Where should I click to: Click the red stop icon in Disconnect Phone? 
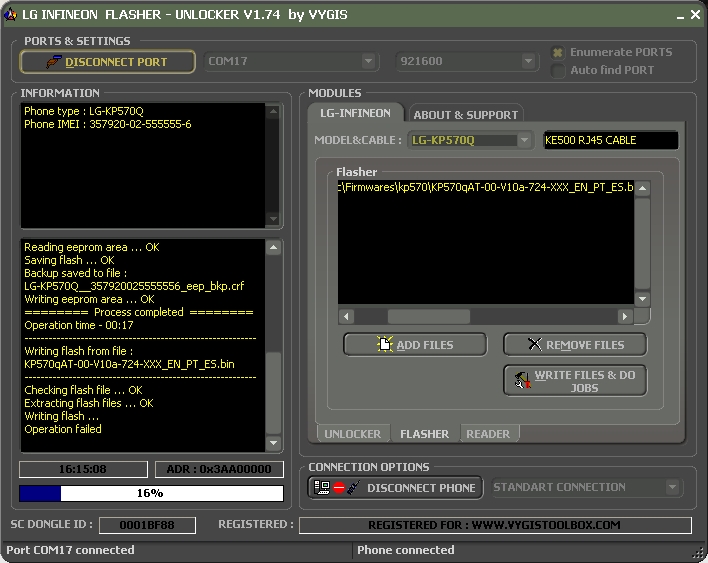[339, 488]
